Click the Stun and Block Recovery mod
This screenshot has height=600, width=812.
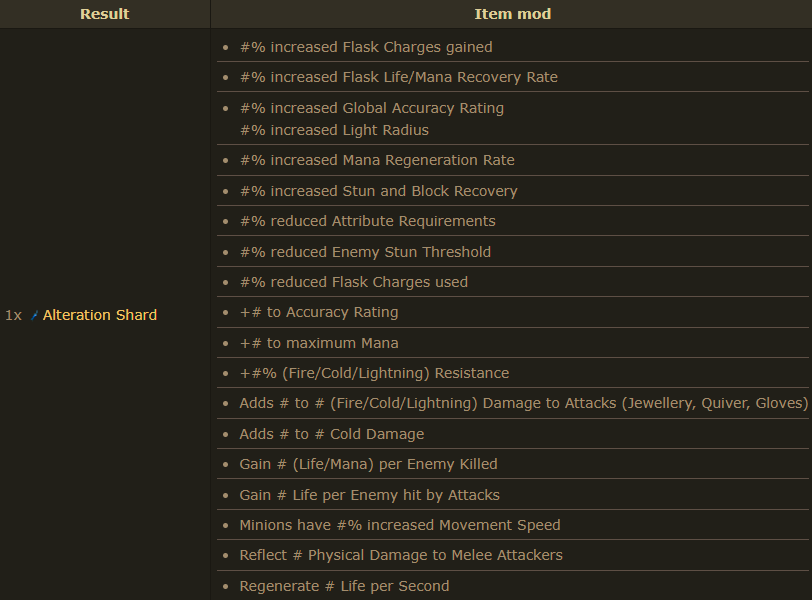click(x=378, y=191)
